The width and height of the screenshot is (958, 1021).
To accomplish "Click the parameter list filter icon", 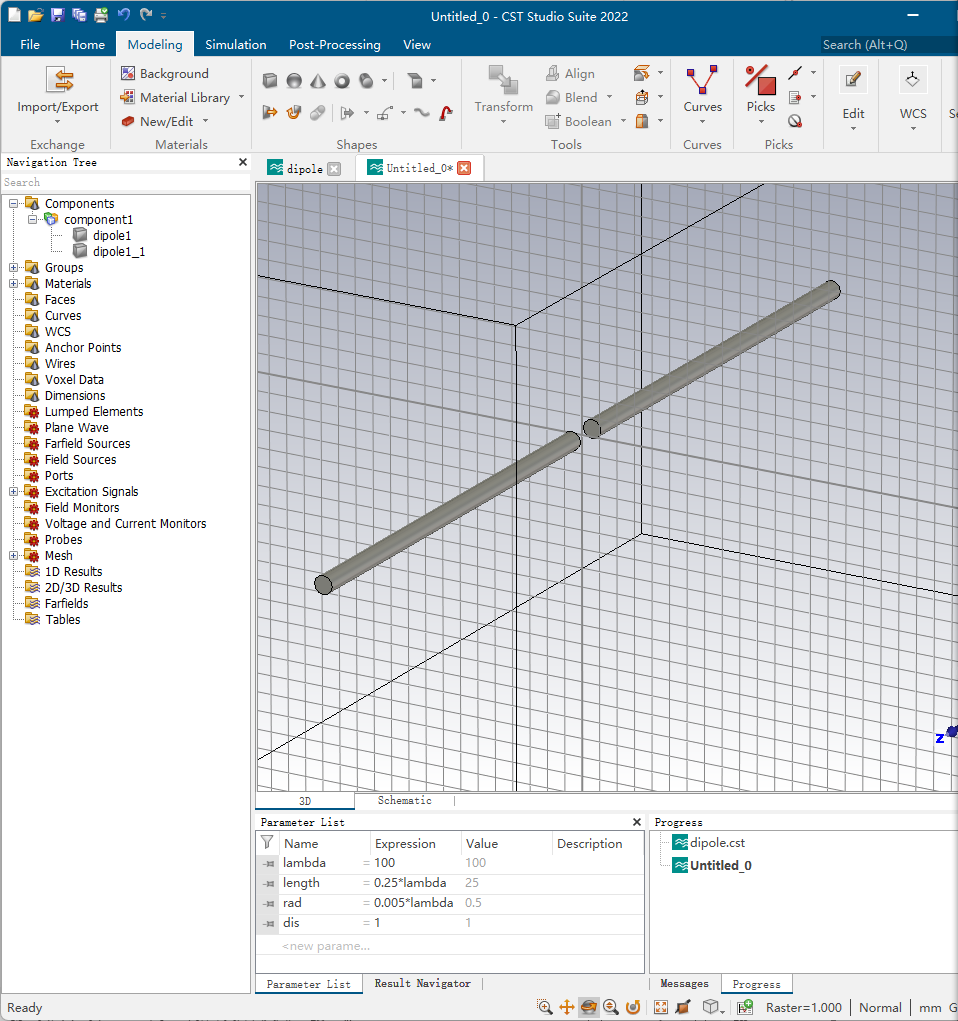I will [x=267, y=843].
